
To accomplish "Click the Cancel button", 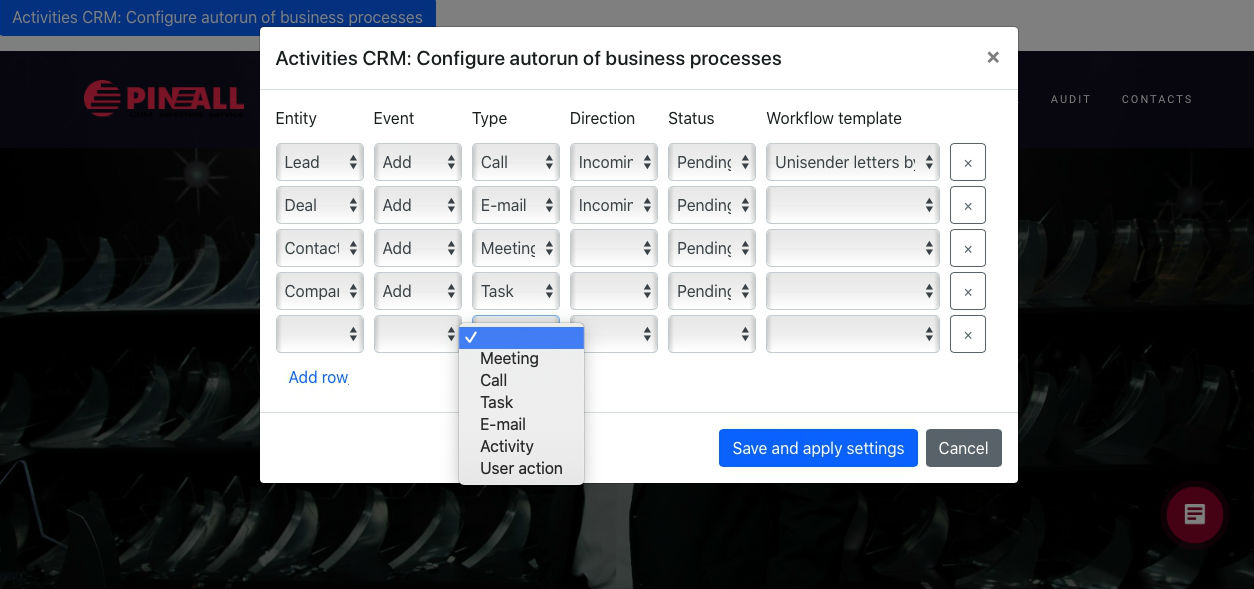I will (963, 448).
